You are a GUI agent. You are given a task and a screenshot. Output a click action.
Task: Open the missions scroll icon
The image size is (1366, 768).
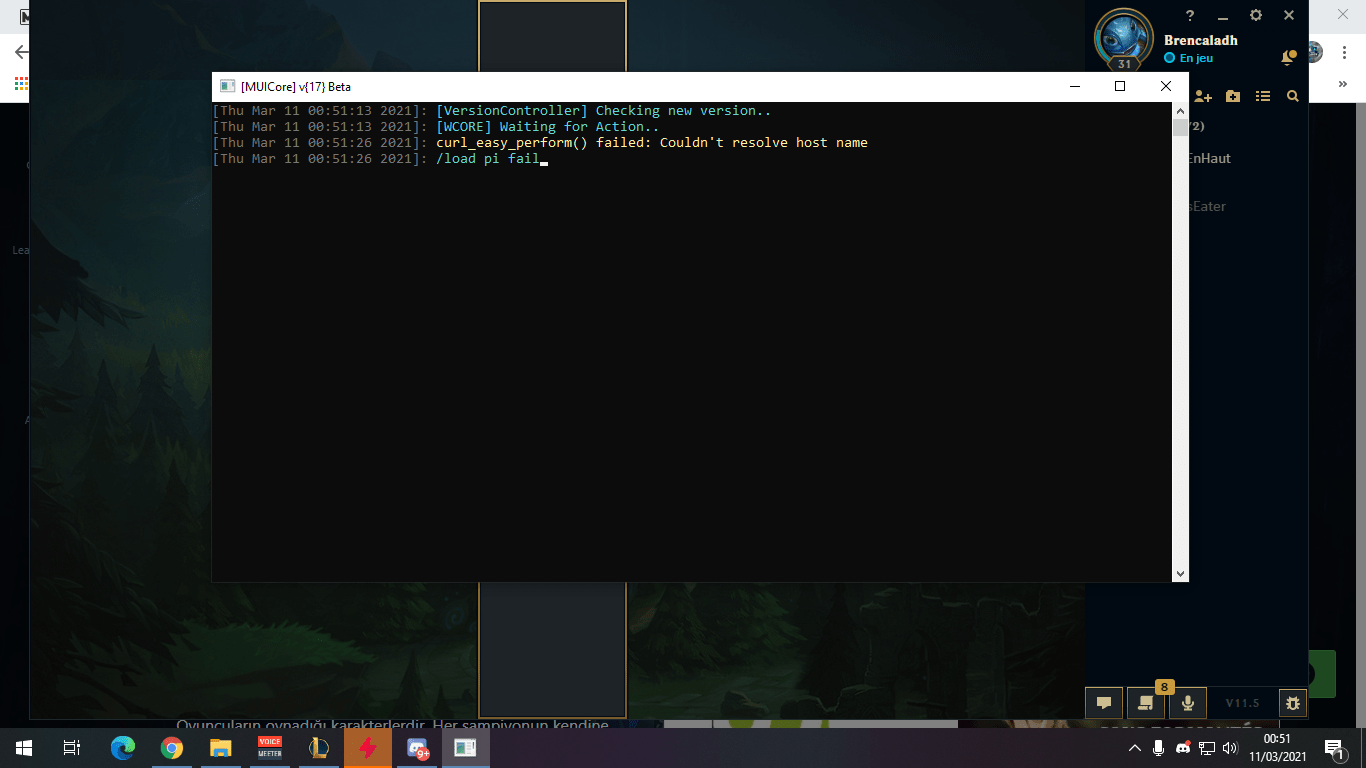(x=1146, y=703)
